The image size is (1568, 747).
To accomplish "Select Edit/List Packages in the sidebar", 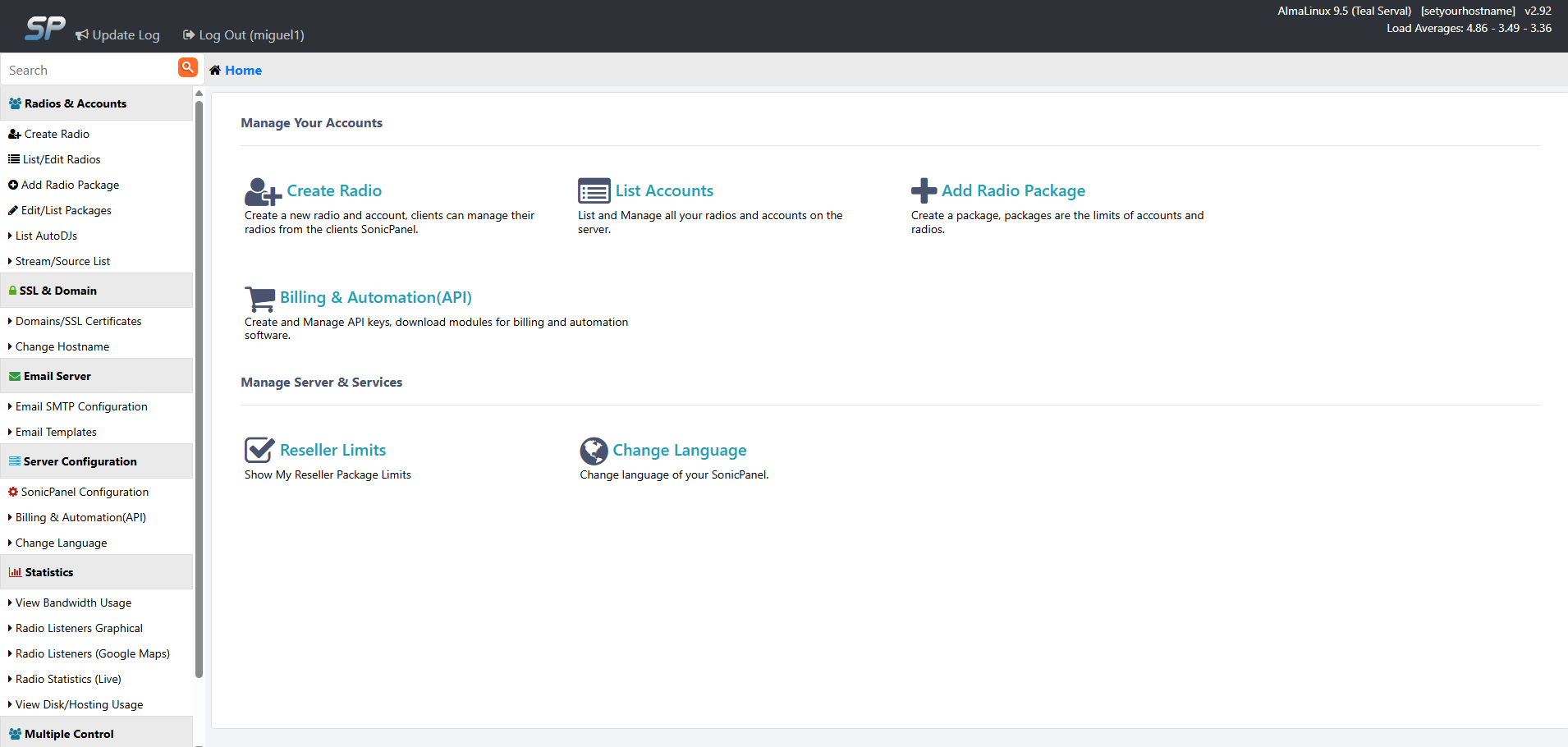I will click(x=66, y=210).
